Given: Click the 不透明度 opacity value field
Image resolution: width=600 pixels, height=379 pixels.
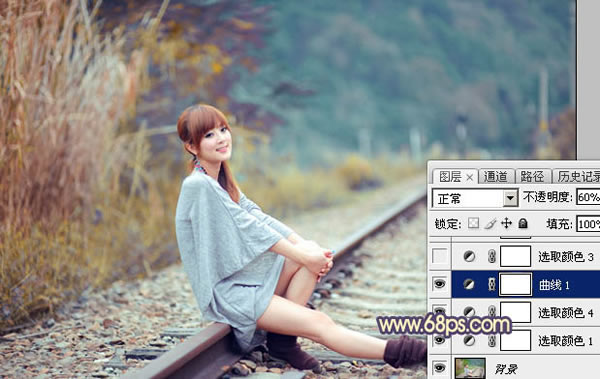Looking at the screenshot, I should 588,198.
